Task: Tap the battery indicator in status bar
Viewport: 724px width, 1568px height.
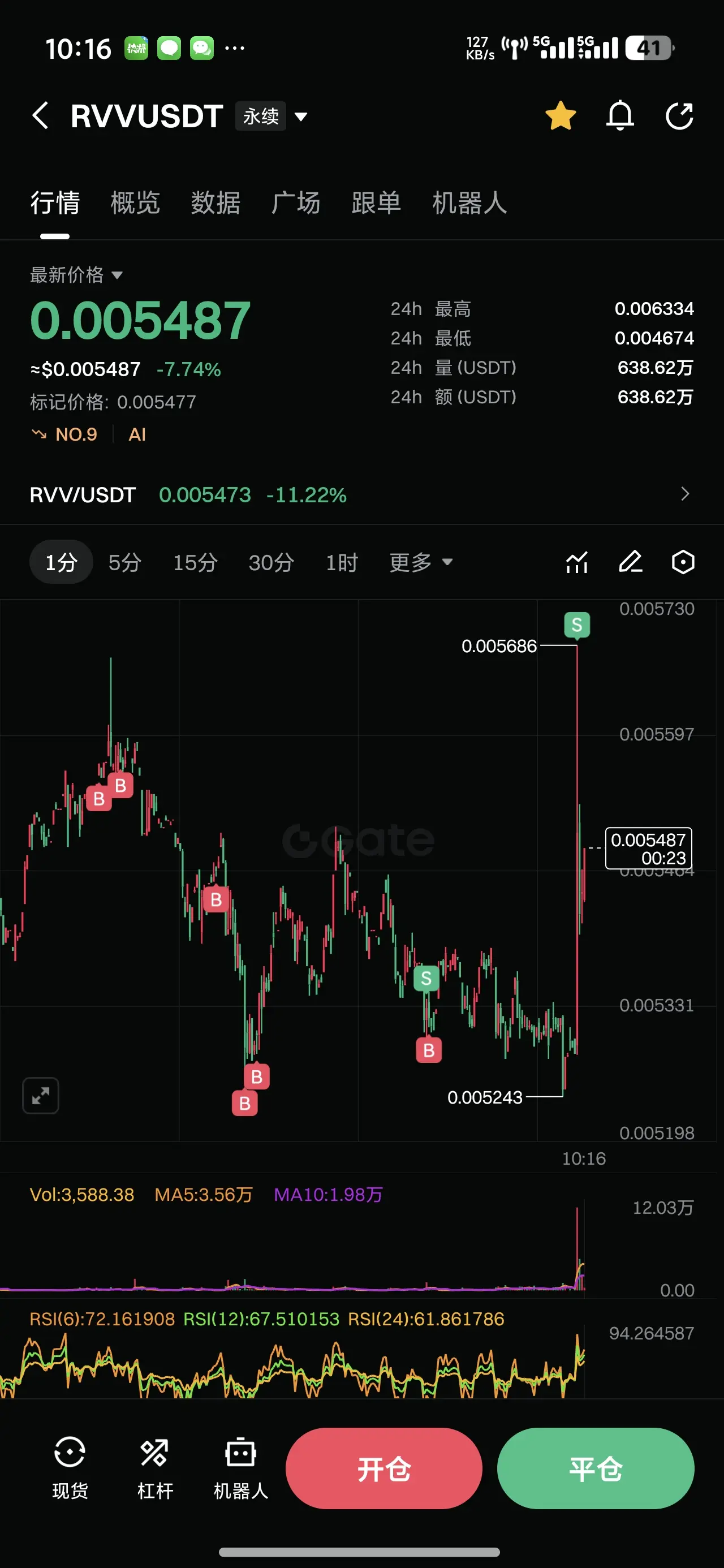Action: tap(650, 48)
